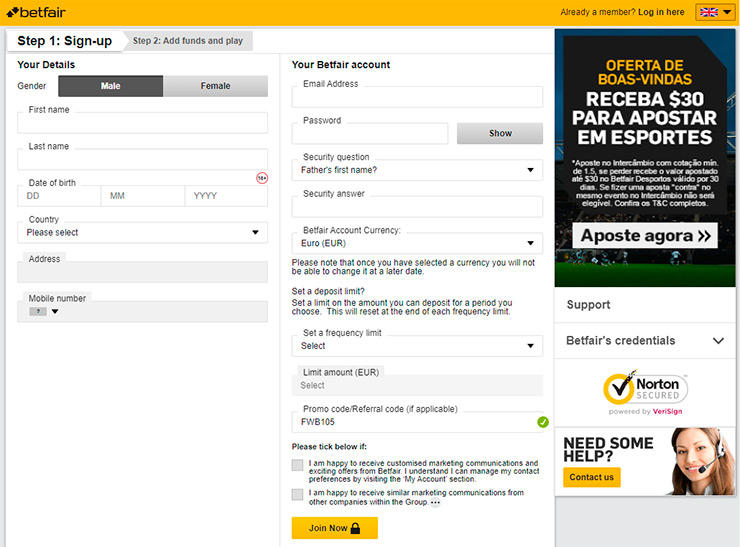Click the YYYY date of birth field
Image resolution: width=740 pixels, height=547 pixels.
[x=226, y=196]
